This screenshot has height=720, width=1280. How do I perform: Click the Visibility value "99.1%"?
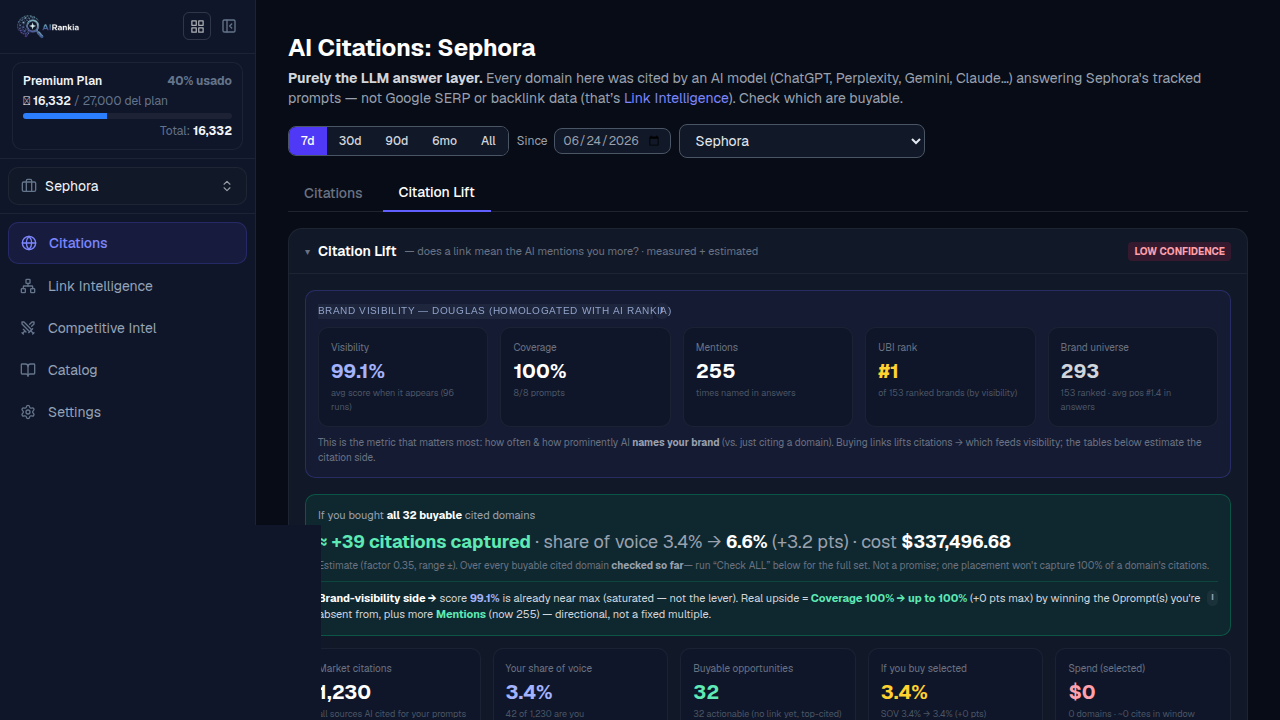358,371
